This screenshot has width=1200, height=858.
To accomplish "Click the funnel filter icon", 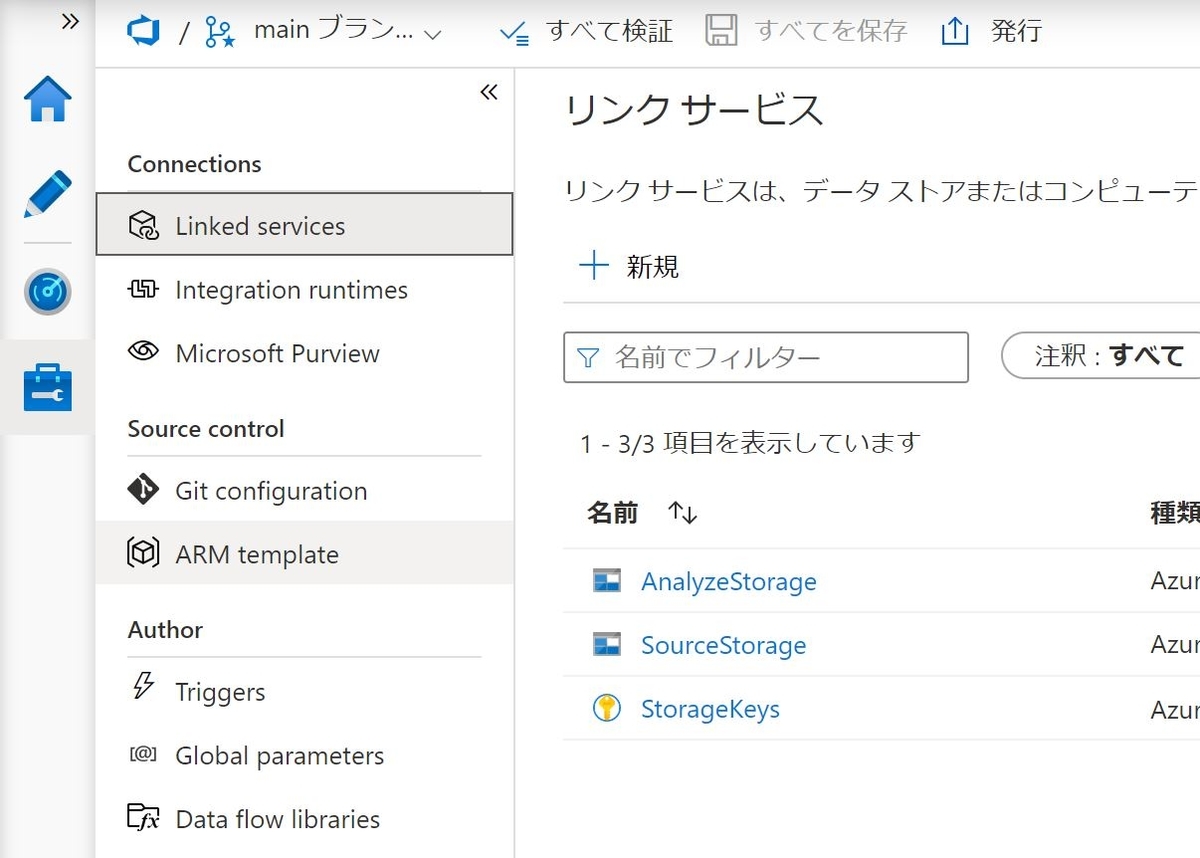I will tap(589, 357).
